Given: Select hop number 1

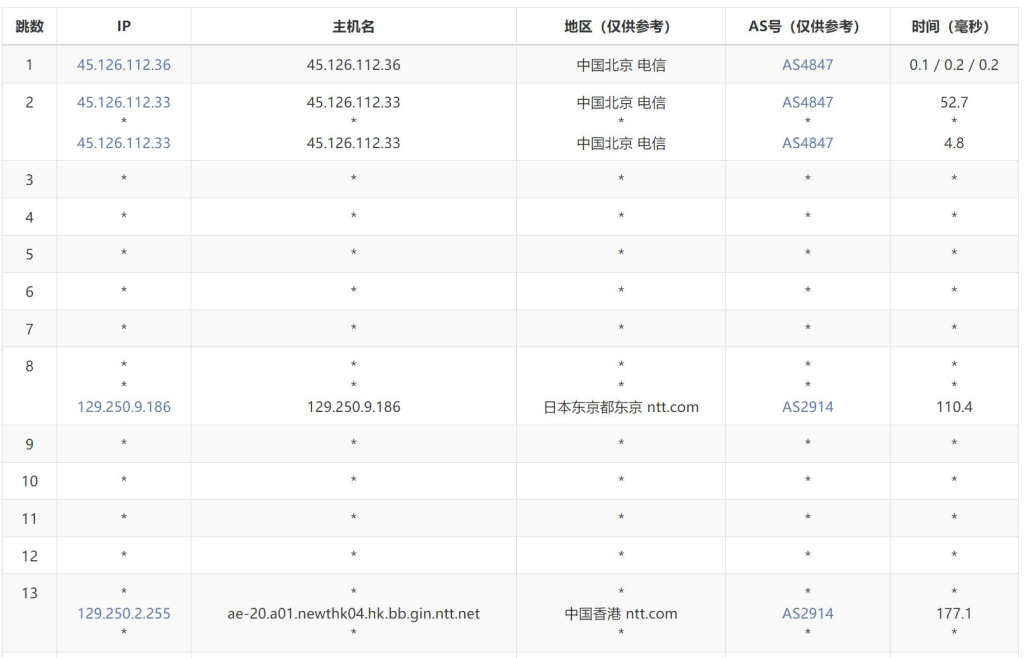Looking at the screenshot, I should 29,65.
